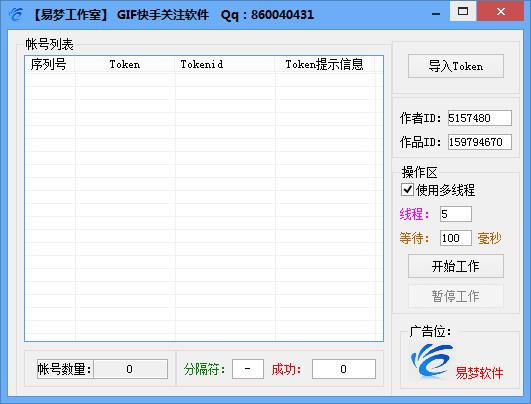The height and width of the screenshot is (404, 531).
Task: Click the 易梦软件 ad logo image
Action: 432,361
